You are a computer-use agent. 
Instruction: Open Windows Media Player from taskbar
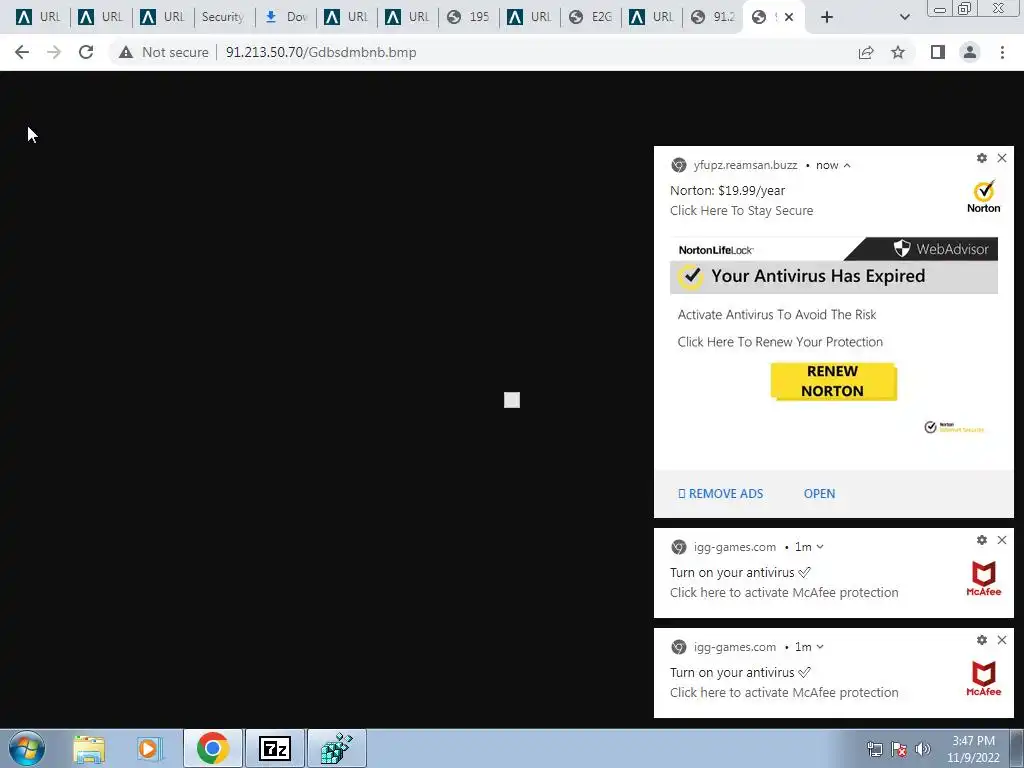[x=149, y=748]
